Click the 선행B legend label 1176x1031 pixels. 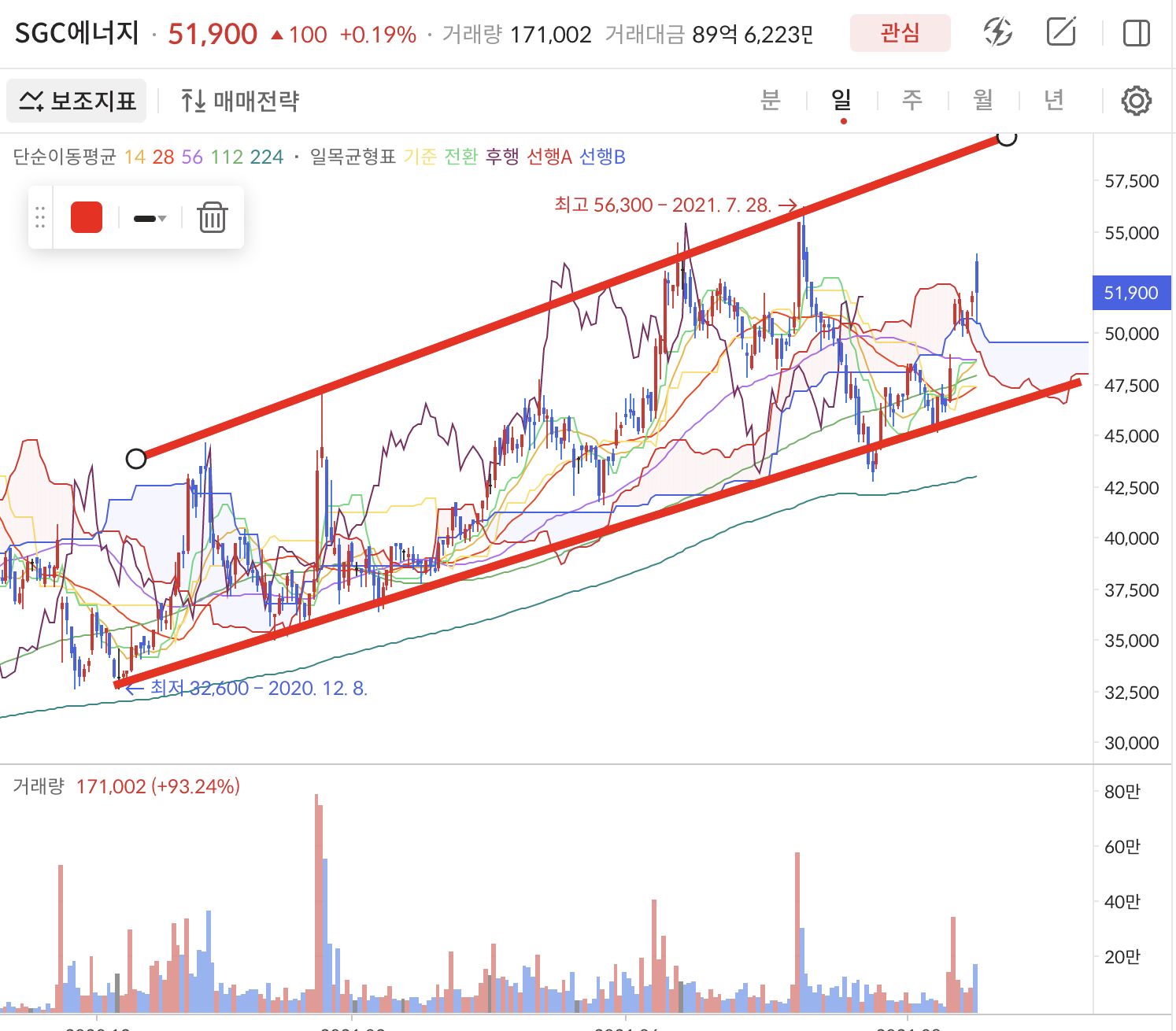(x=602, y=157)
